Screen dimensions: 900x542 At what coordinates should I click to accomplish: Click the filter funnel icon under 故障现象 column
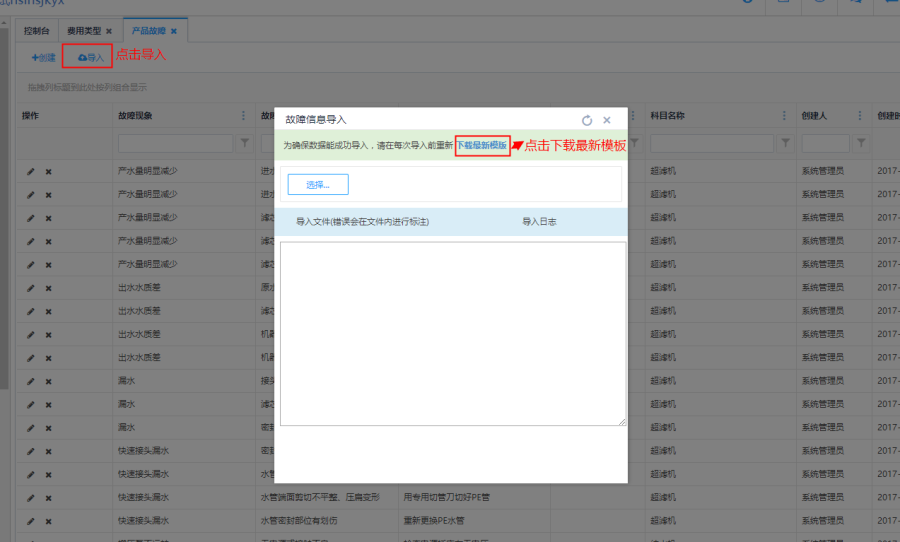tap(245, 144)
